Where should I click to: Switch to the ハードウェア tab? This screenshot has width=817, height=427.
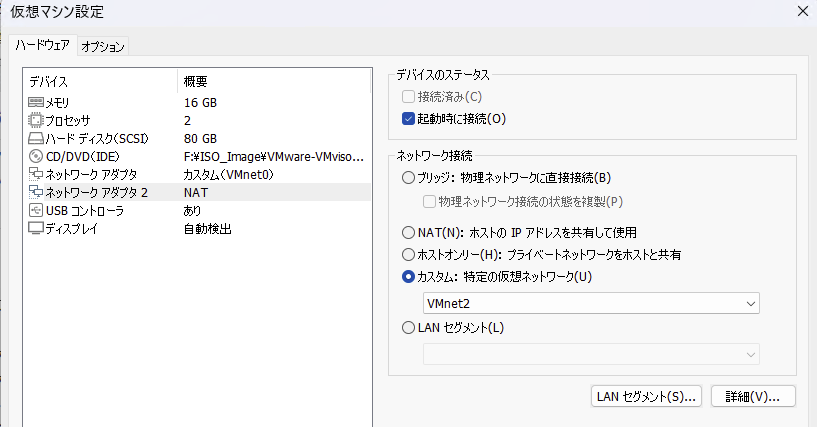tap(42, 45)
